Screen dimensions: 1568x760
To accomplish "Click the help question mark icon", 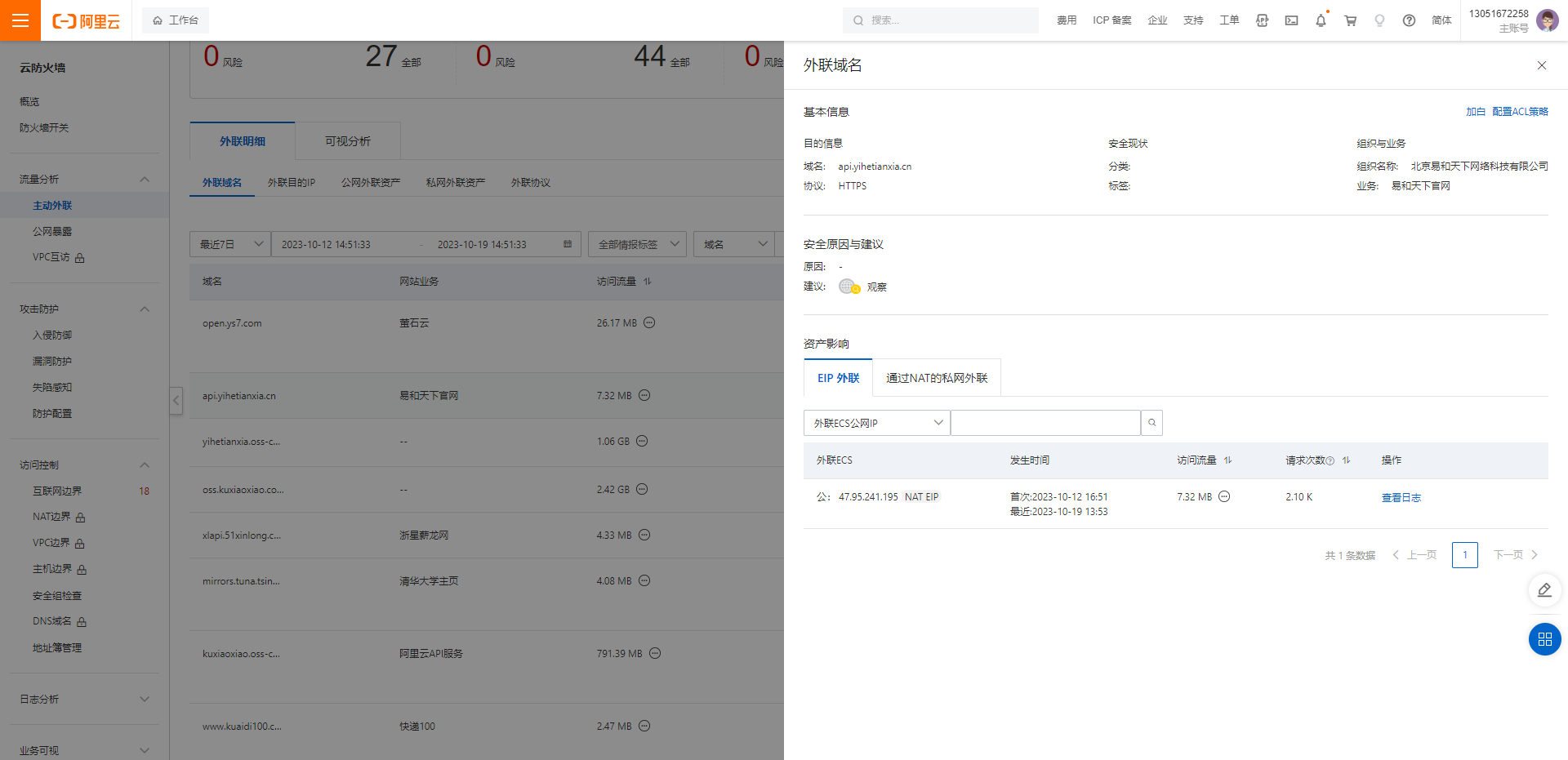I will pos(1409,20).
